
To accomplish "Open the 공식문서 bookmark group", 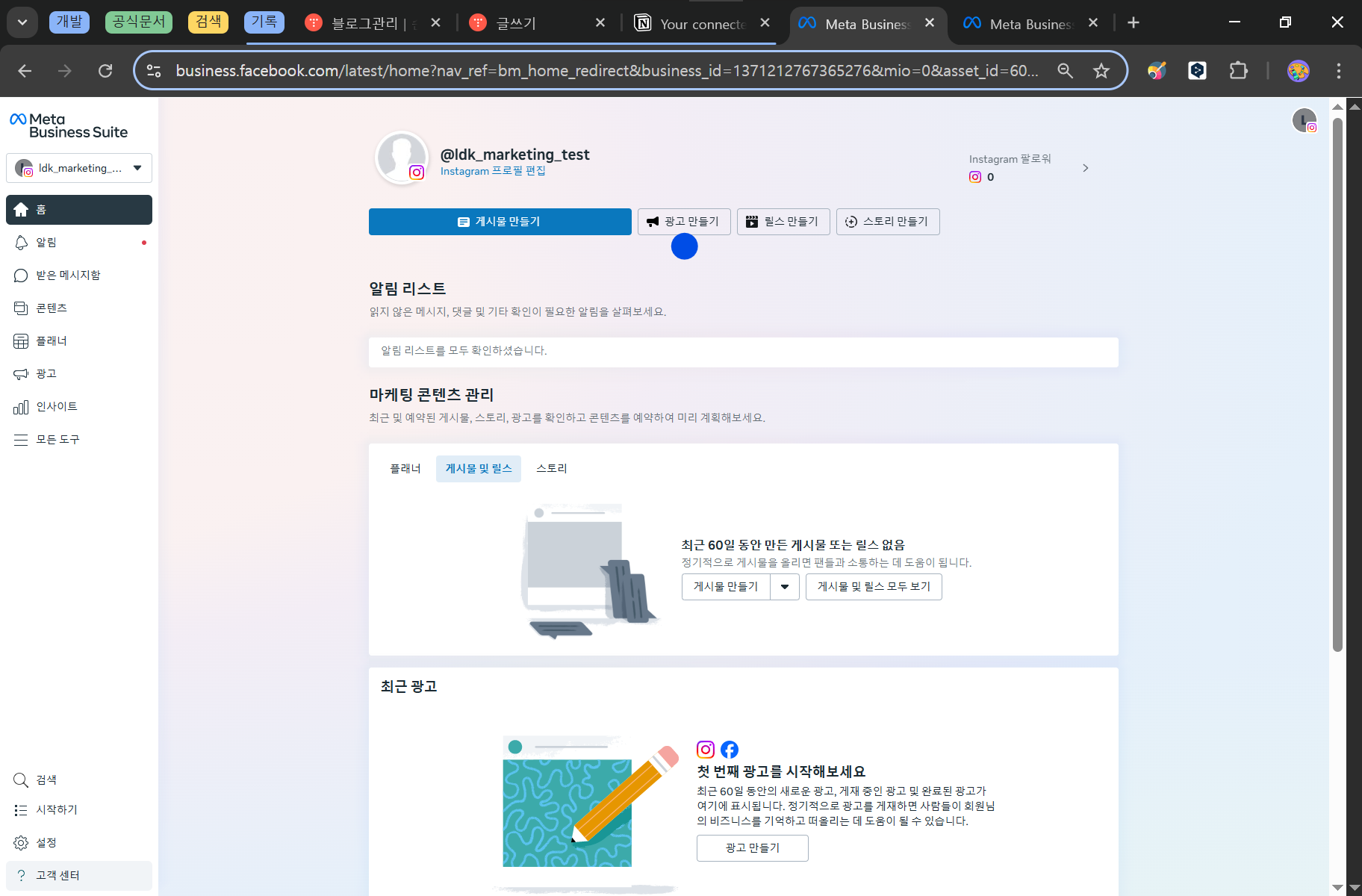I will [x=139, y=22].
